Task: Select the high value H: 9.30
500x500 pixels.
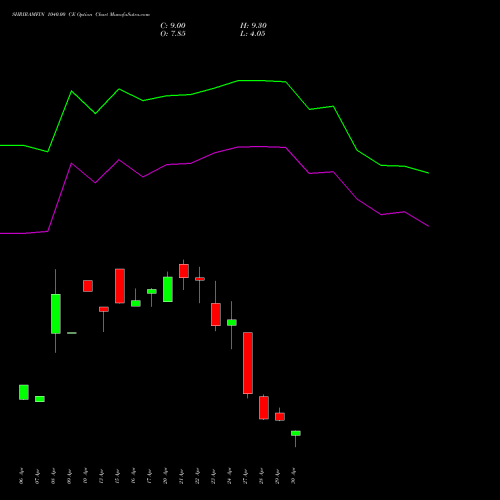Action: tap(253, 26)
